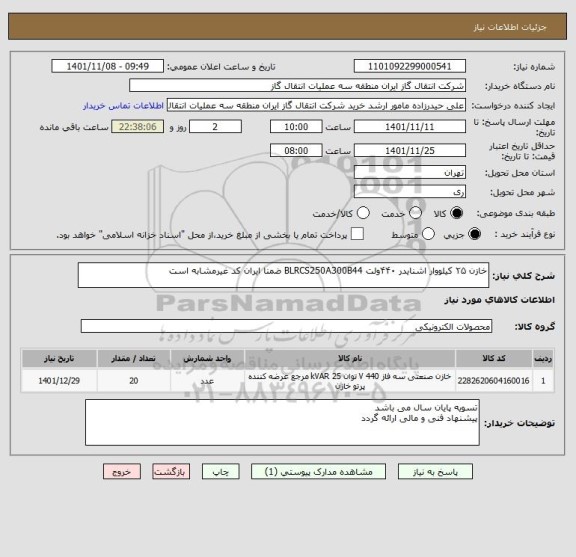Click the تعداد / مقدار column header
This screenshot has height=557, width=576.
click(x=134, y=358)
